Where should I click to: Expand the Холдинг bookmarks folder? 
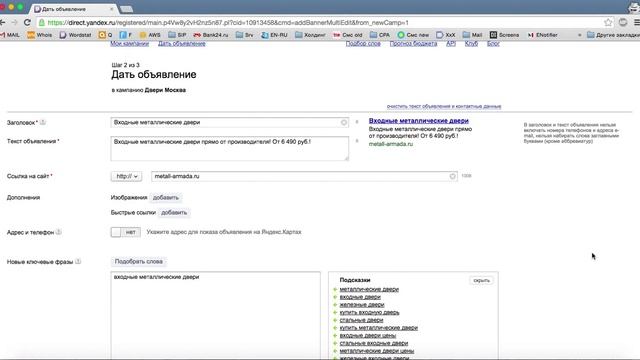(x=310, y=35)
